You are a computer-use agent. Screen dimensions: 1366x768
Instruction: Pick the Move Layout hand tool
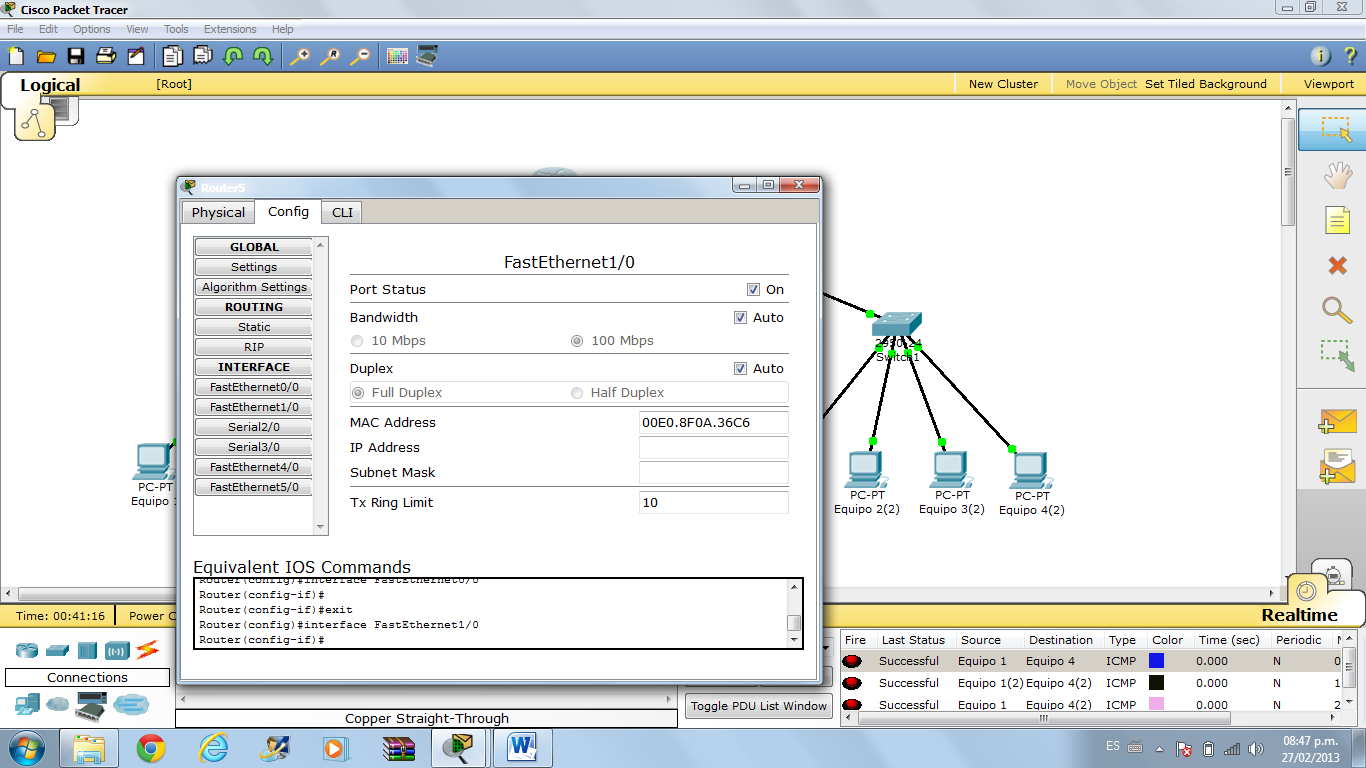[x=1337, y=176]
